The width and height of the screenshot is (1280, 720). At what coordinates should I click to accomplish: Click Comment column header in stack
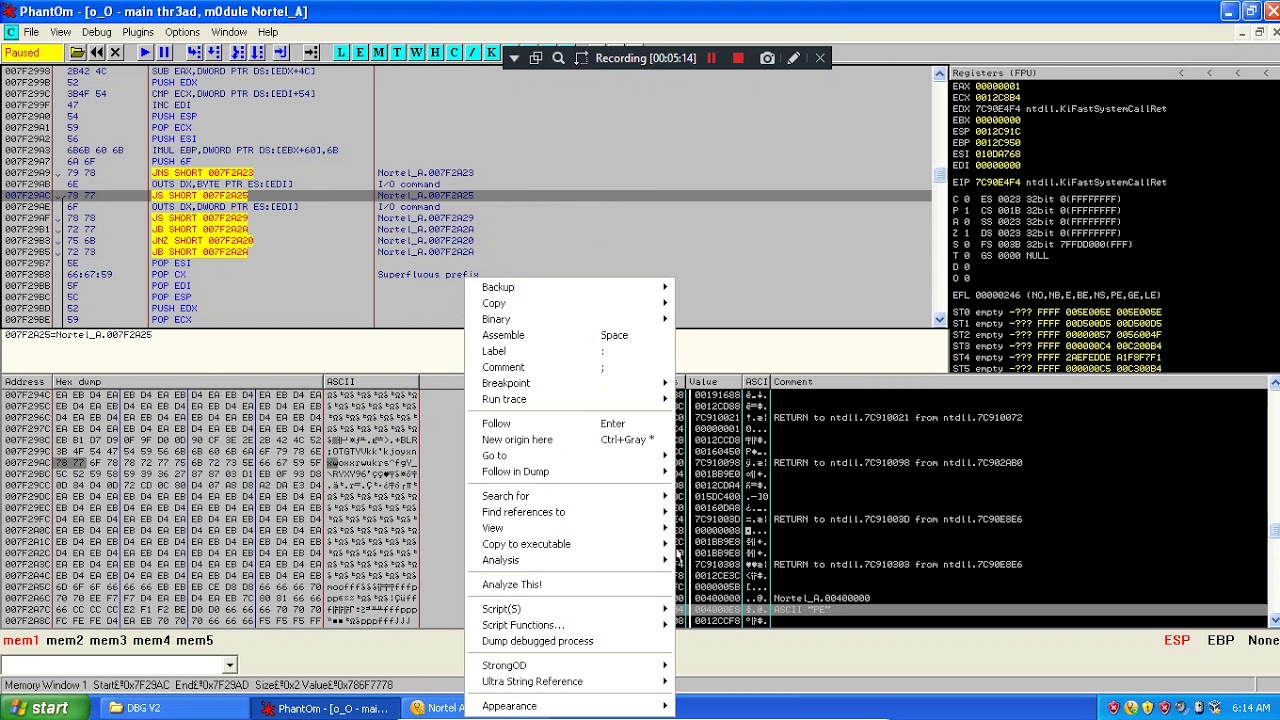pyautogui.click(x=1018, y=382)
